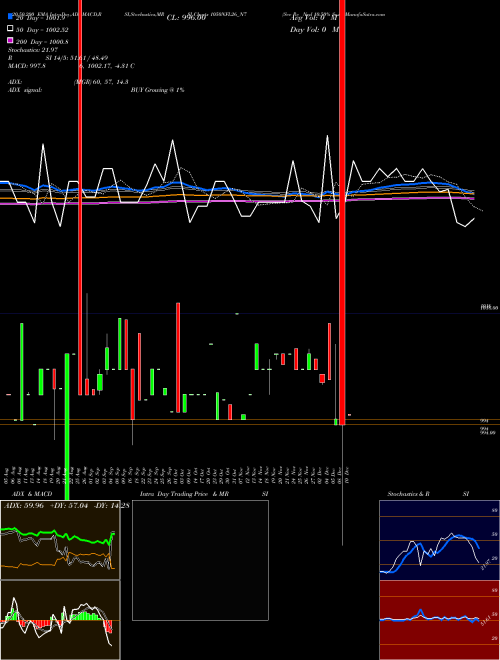500x660 pixels.
Task: Click the 'ADX: 59.96' value in ADX panel
Action: coord(24,506)
